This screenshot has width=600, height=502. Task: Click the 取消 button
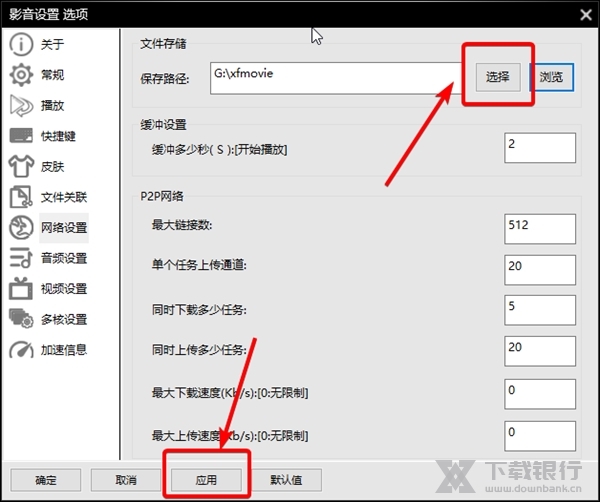126,480
